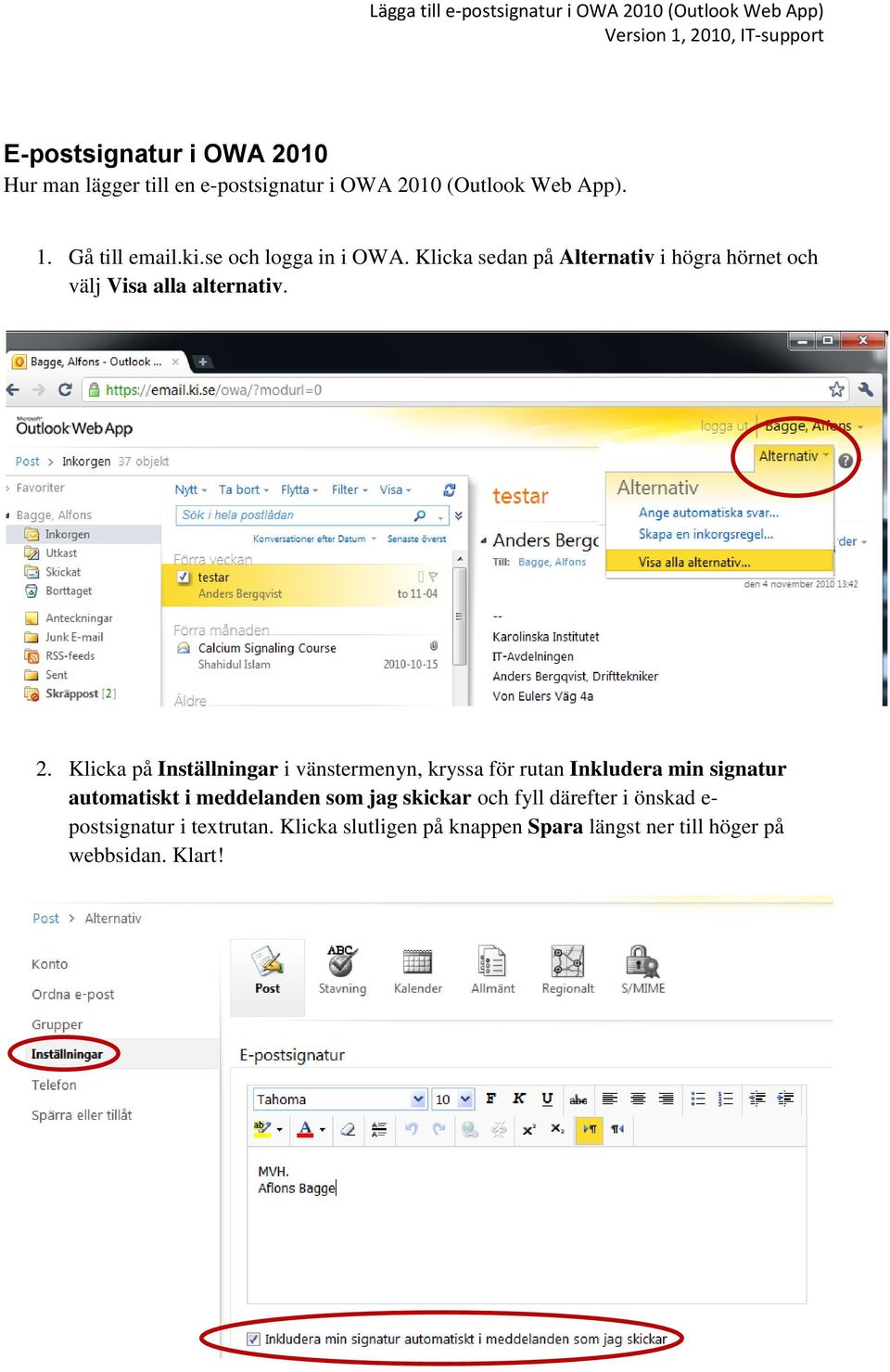The image size is (890, 1372).
Task: Center-align the signature text
Action: 638,1099
